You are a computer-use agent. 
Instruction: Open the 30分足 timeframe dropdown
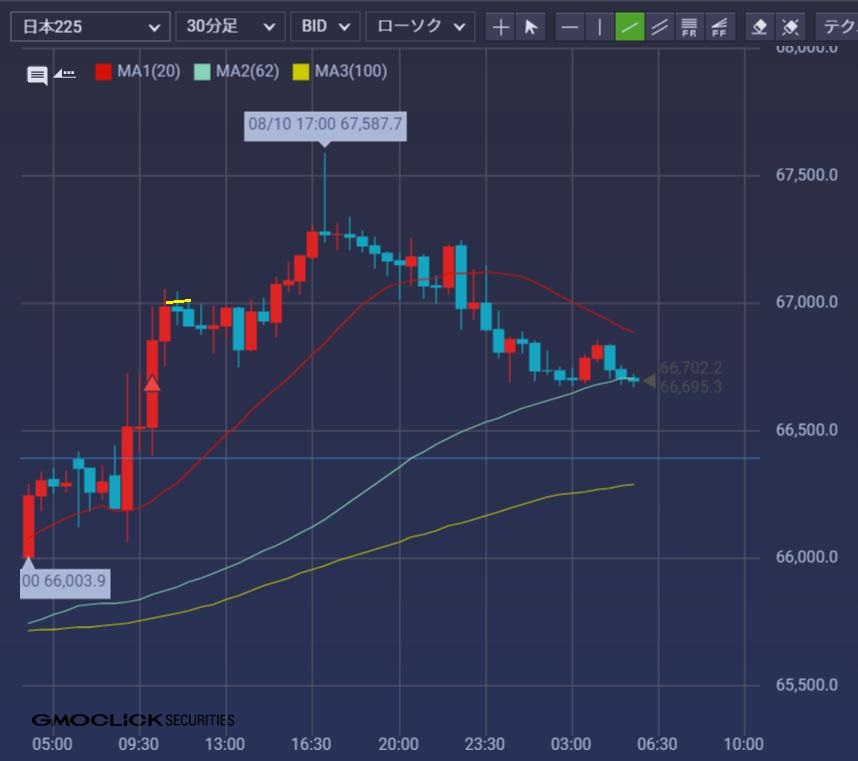(230, 27)
